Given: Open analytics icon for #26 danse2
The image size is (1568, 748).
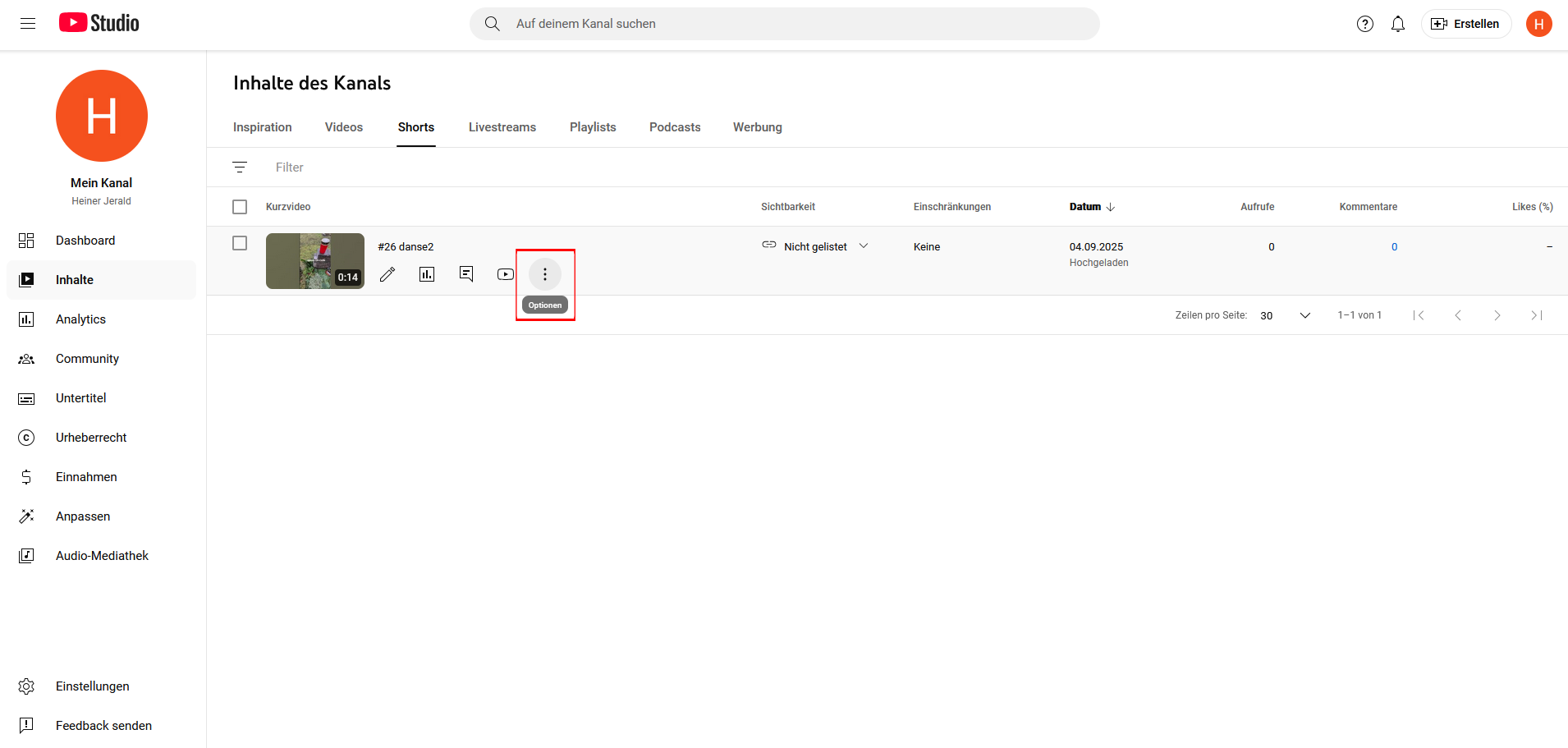Looking at the screenshot, I should tap(427, 274).
